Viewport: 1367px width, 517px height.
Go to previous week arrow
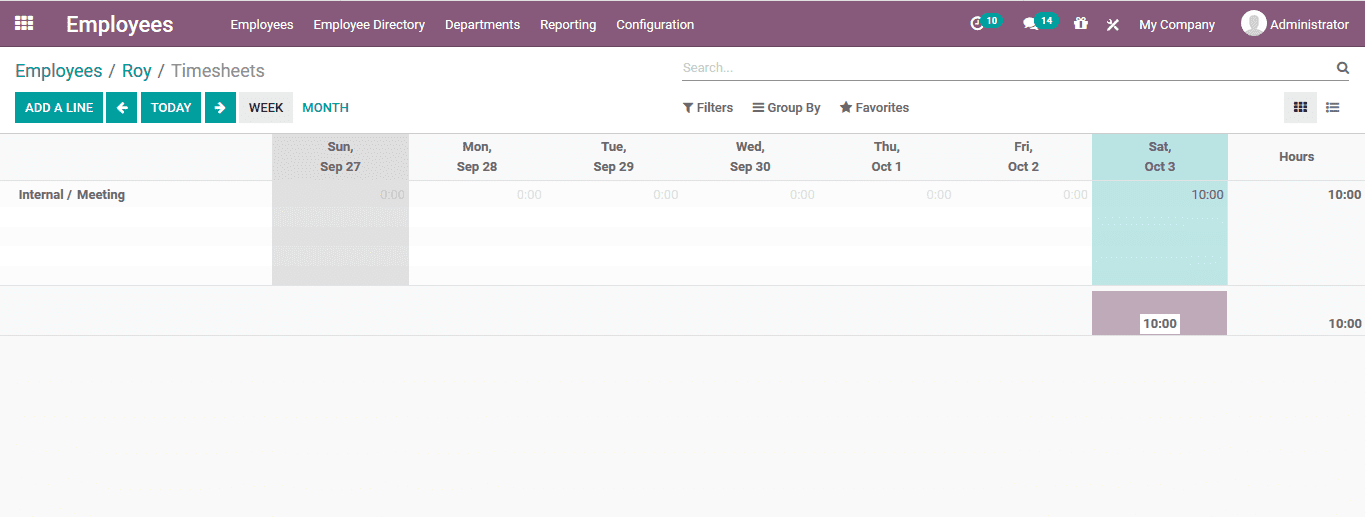coord(121,108)
